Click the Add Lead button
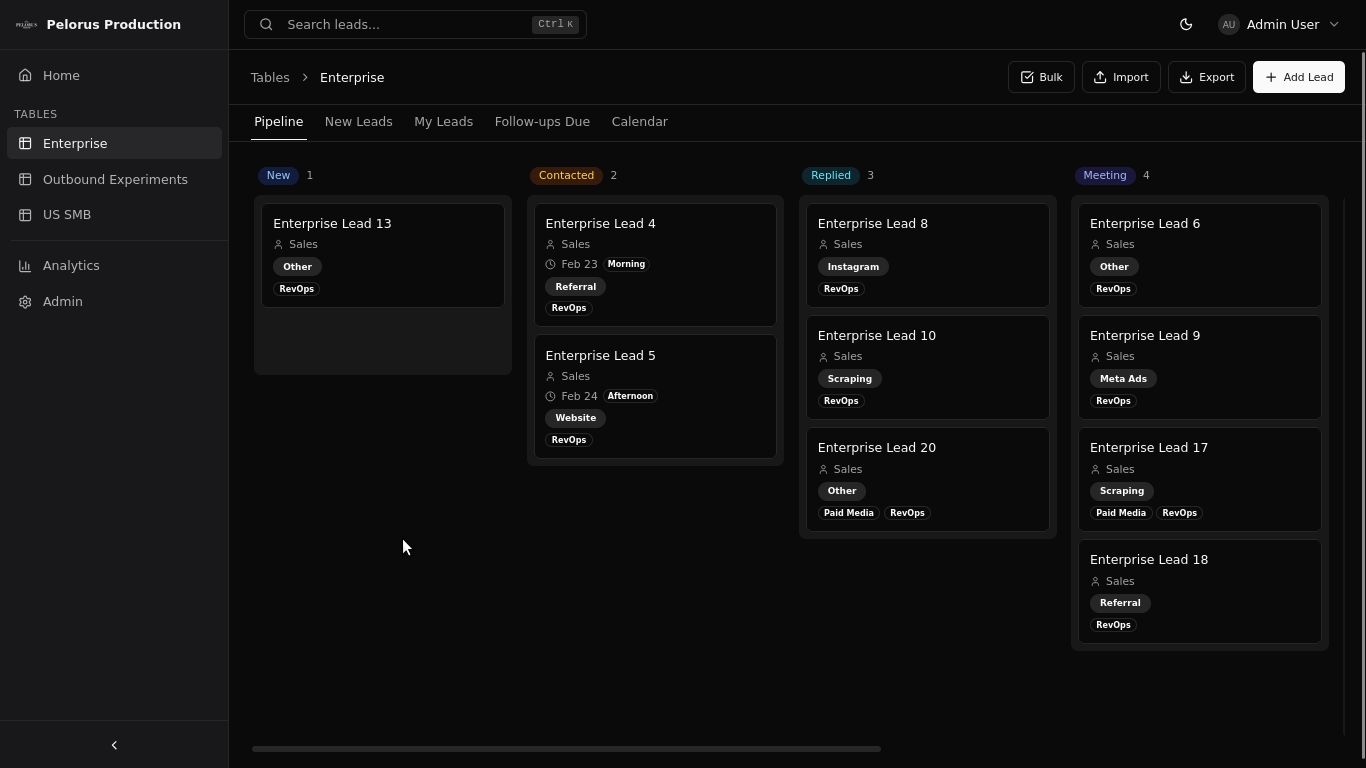Image resolution: width=1366 pixels, height=768 pixels. pos(1299,77)
